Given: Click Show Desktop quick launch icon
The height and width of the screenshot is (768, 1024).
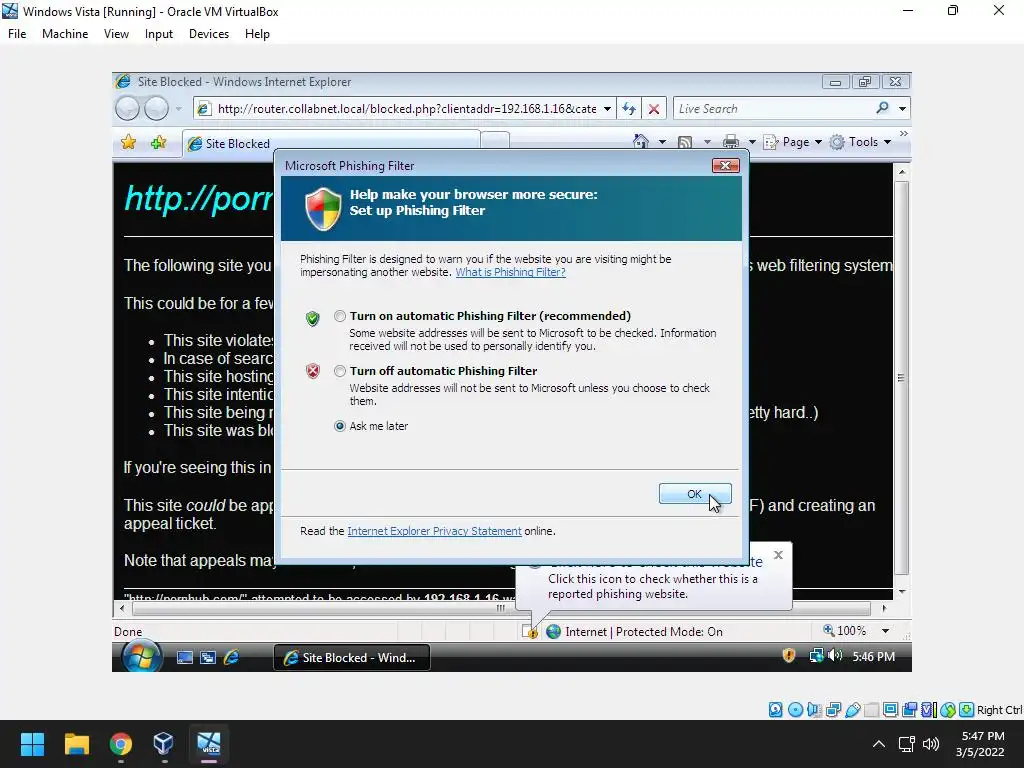Looking at the screenshot, I should tap(185, 658).
